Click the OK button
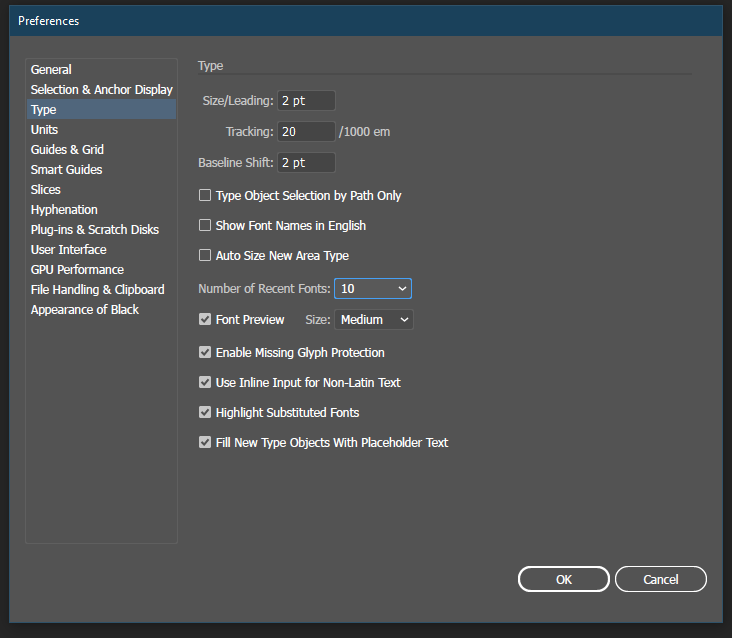The height and width of the screenshot is (638, 732). click(563, 580)
